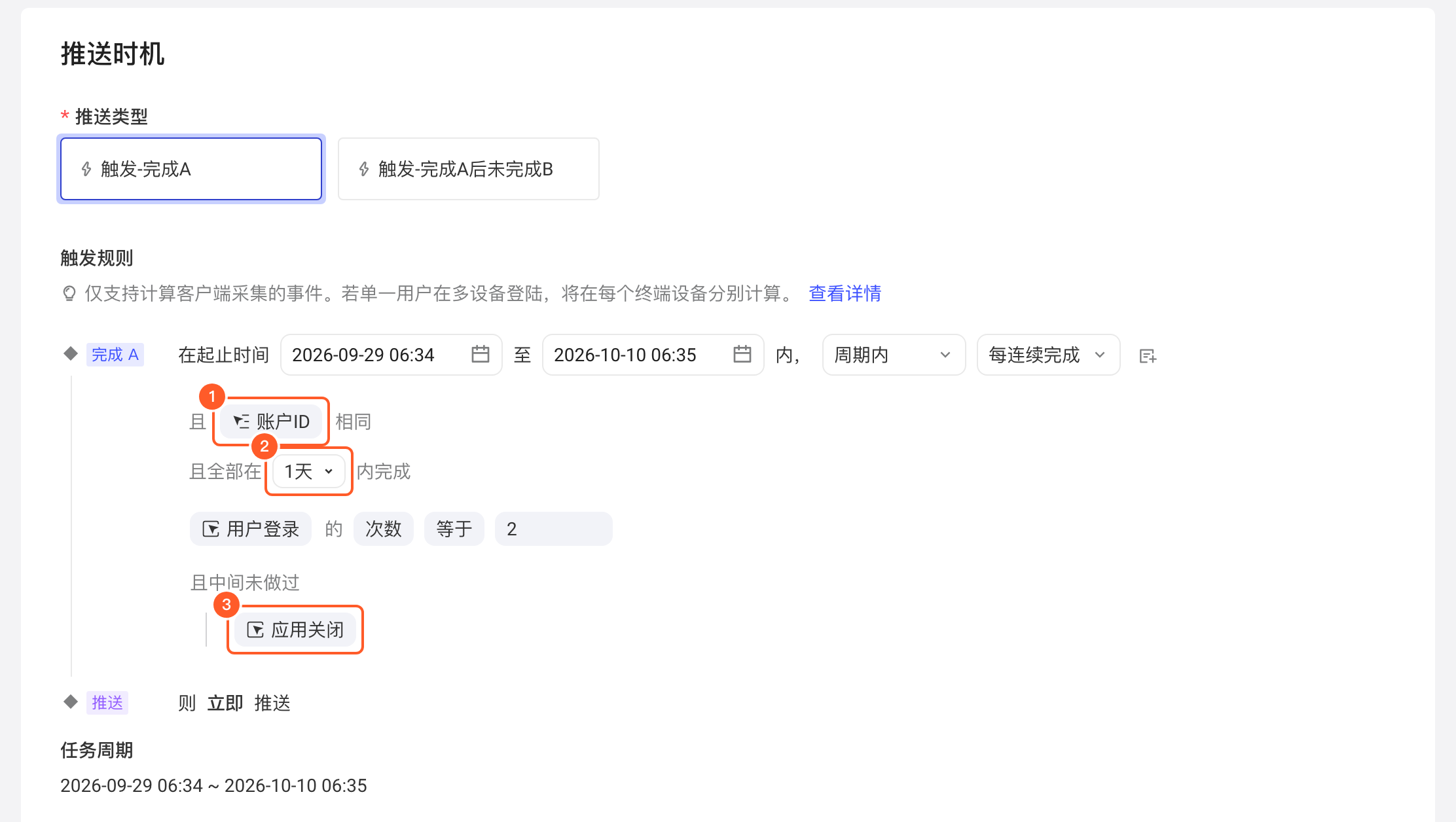The width and height of the screenshot is (1456, 822).
Task: Click the 应用关闭 event chip
Action: pyautogui.click(x=295, y=630)
